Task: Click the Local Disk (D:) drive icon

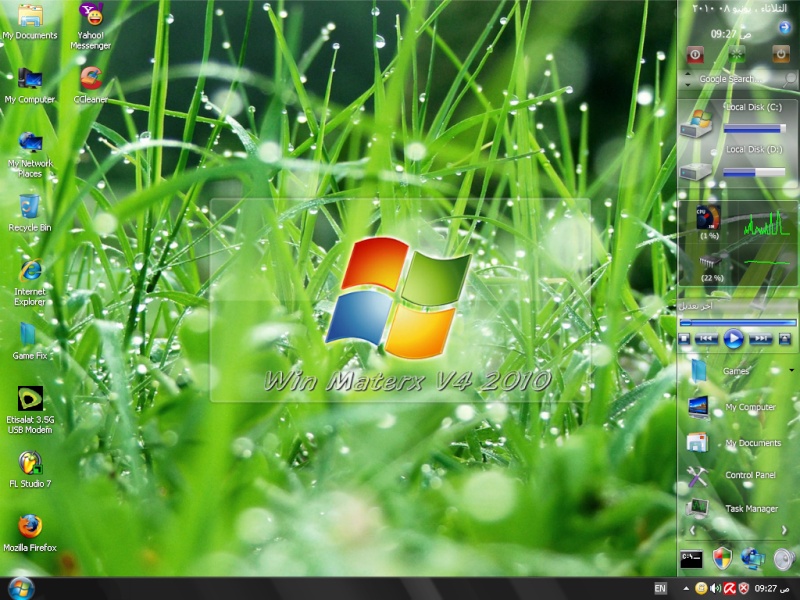Action: pyautogui.click(x=696, y=171)
